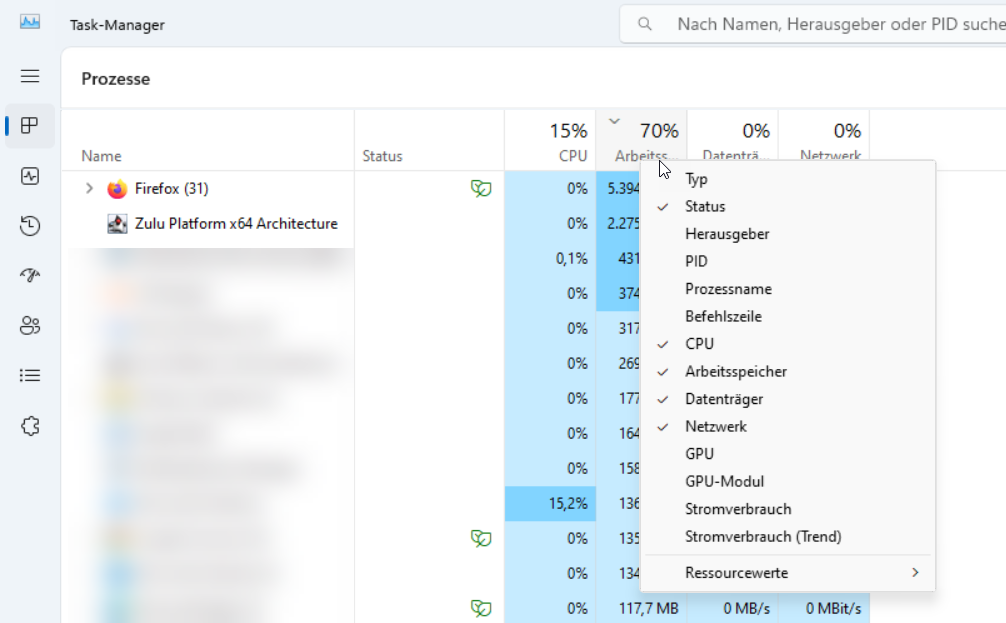Screen dimensions: 1006x623
Task: Open the Details list sidebar icon
Action: coord(30,376)
